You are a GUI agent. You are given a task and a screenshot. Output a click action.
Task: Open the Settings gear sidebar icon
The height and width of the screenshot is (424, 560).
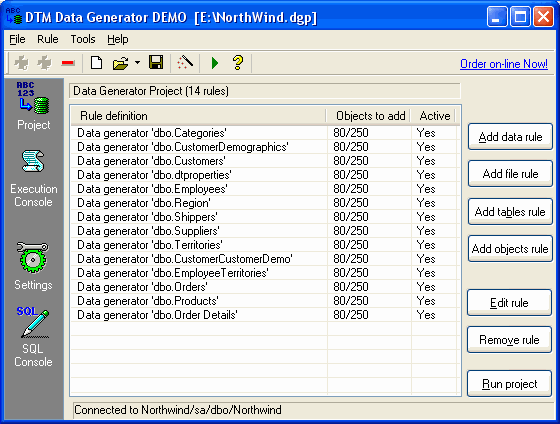(x=33, y=266)
